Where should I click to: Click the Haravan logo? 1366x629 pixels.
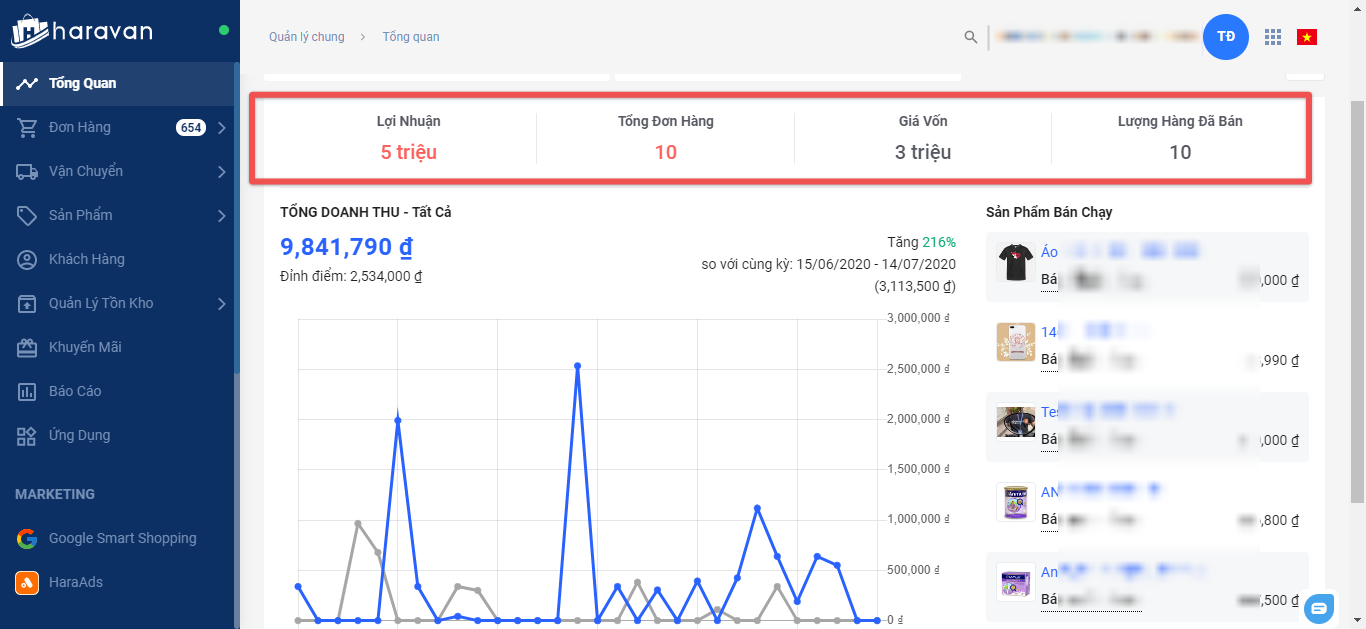tap(82, 30)
